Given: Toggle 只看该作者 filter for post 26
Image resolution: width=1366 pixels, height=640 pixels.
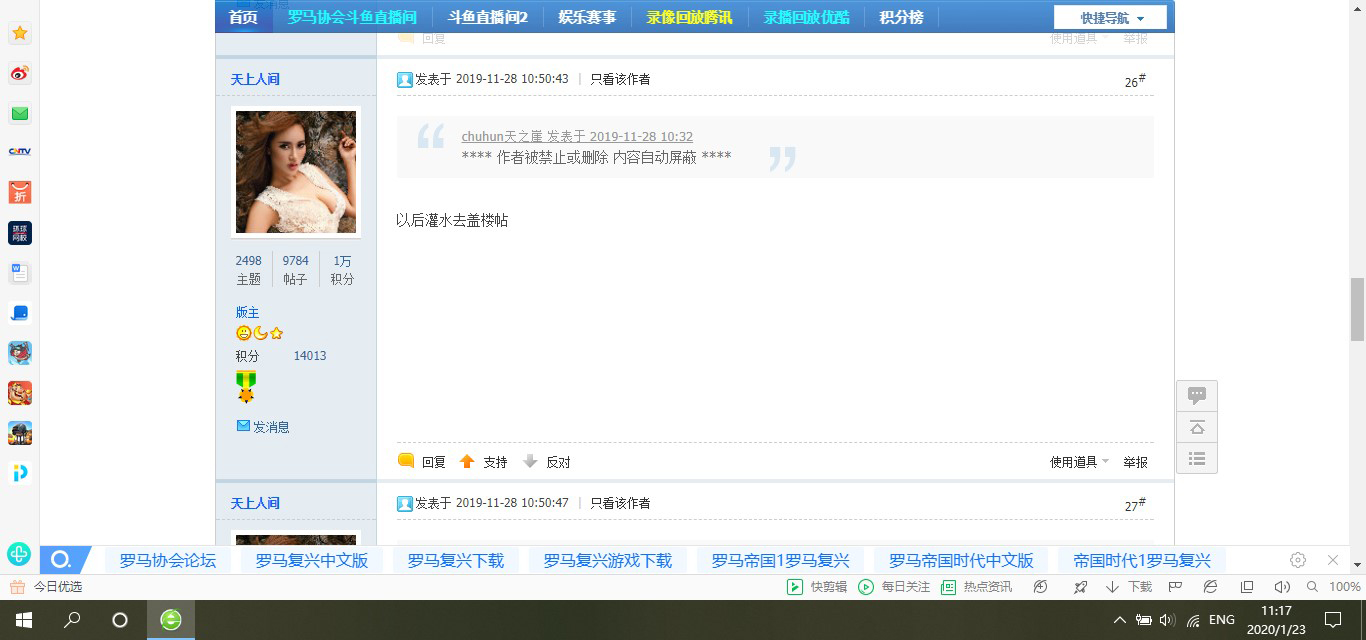Looking at the screenshot, I should [619, 78].
